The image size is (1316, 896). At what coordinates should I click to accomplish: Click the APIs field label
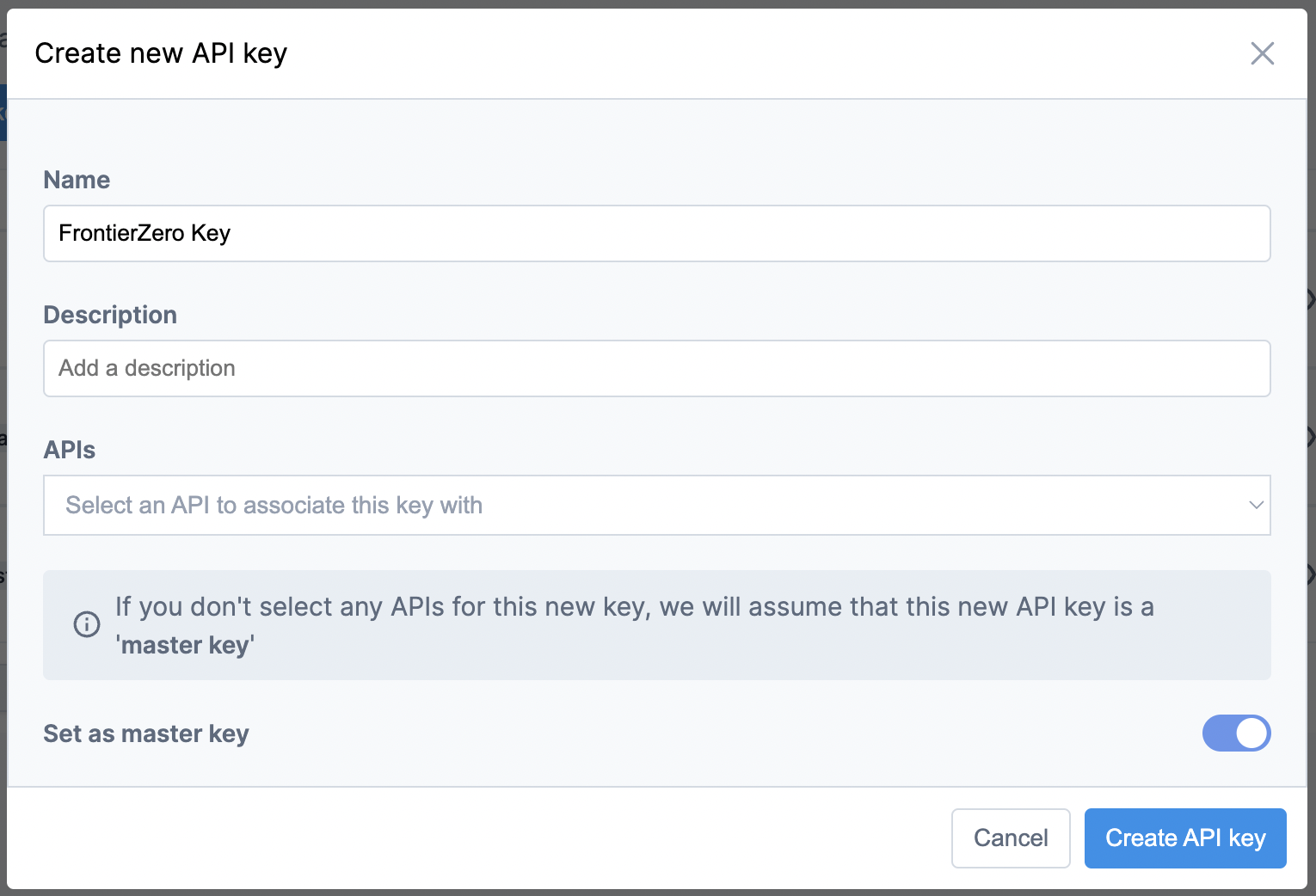pos(70,450)
